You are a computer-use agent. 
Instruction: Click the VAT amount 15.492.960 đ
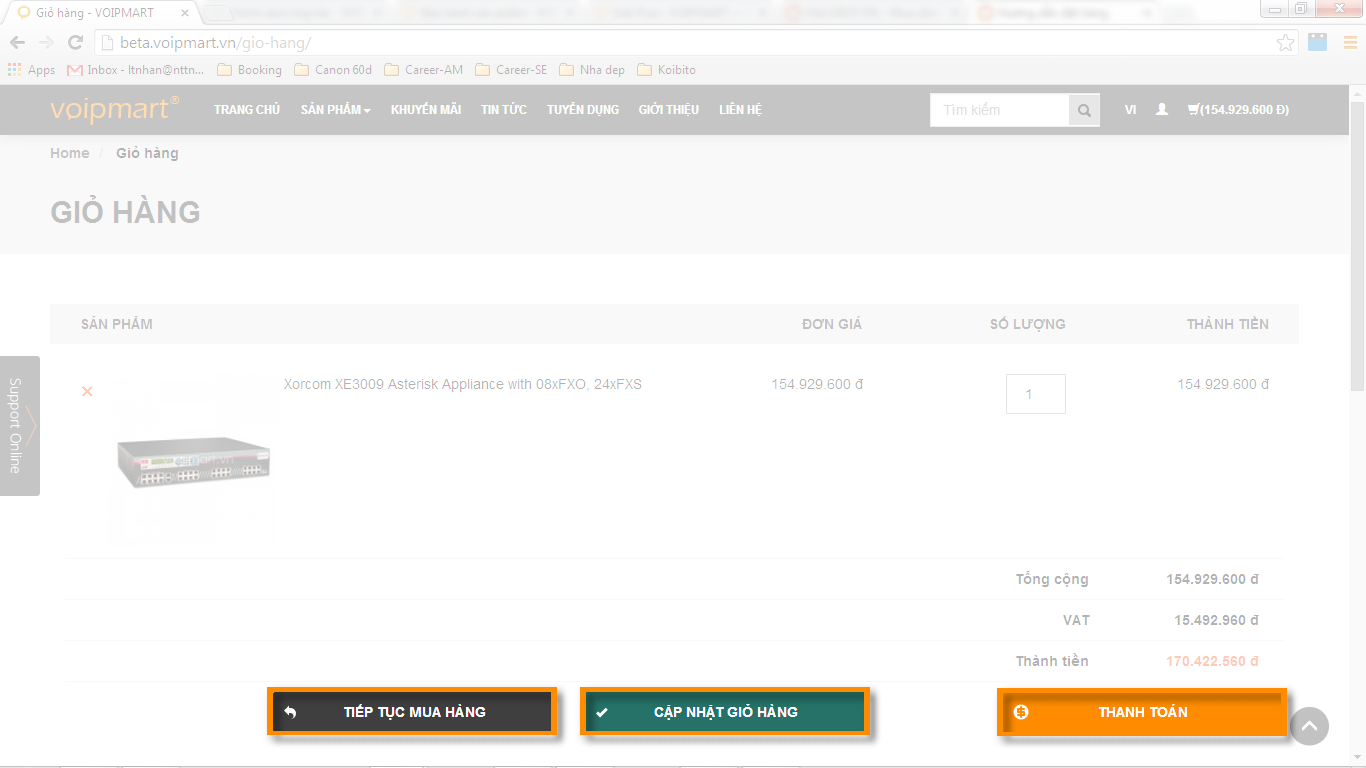point(1216,620)
